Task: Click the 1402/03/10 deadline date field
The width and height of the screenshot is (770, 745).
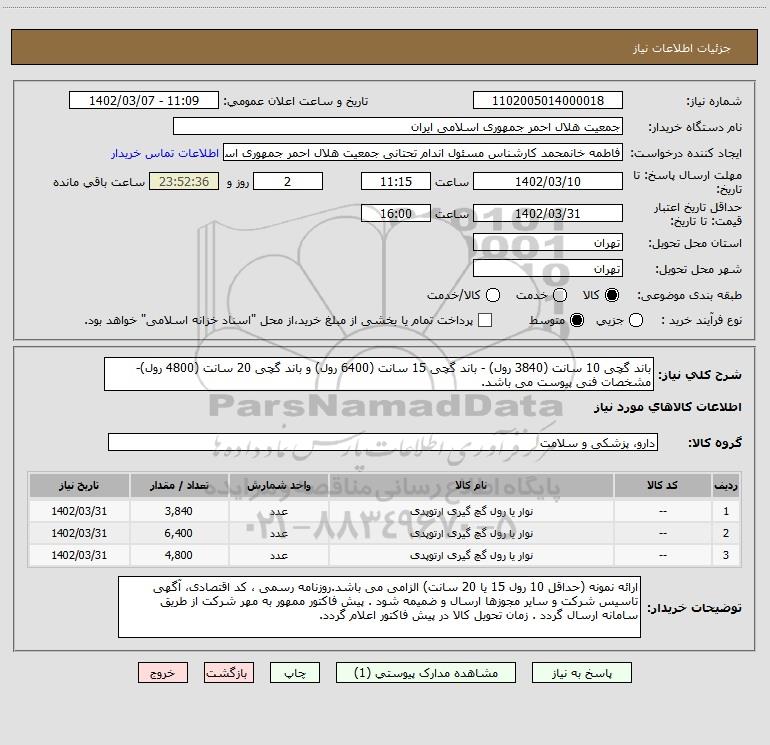Action: 548,181
